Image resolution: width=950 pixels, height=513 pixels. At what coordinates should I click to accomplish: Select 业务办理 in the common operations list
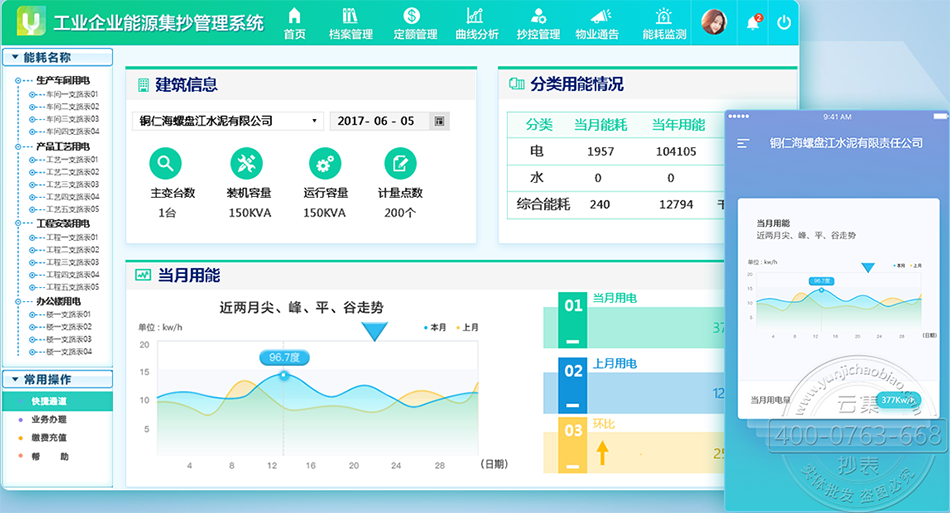tap(50, 419)
